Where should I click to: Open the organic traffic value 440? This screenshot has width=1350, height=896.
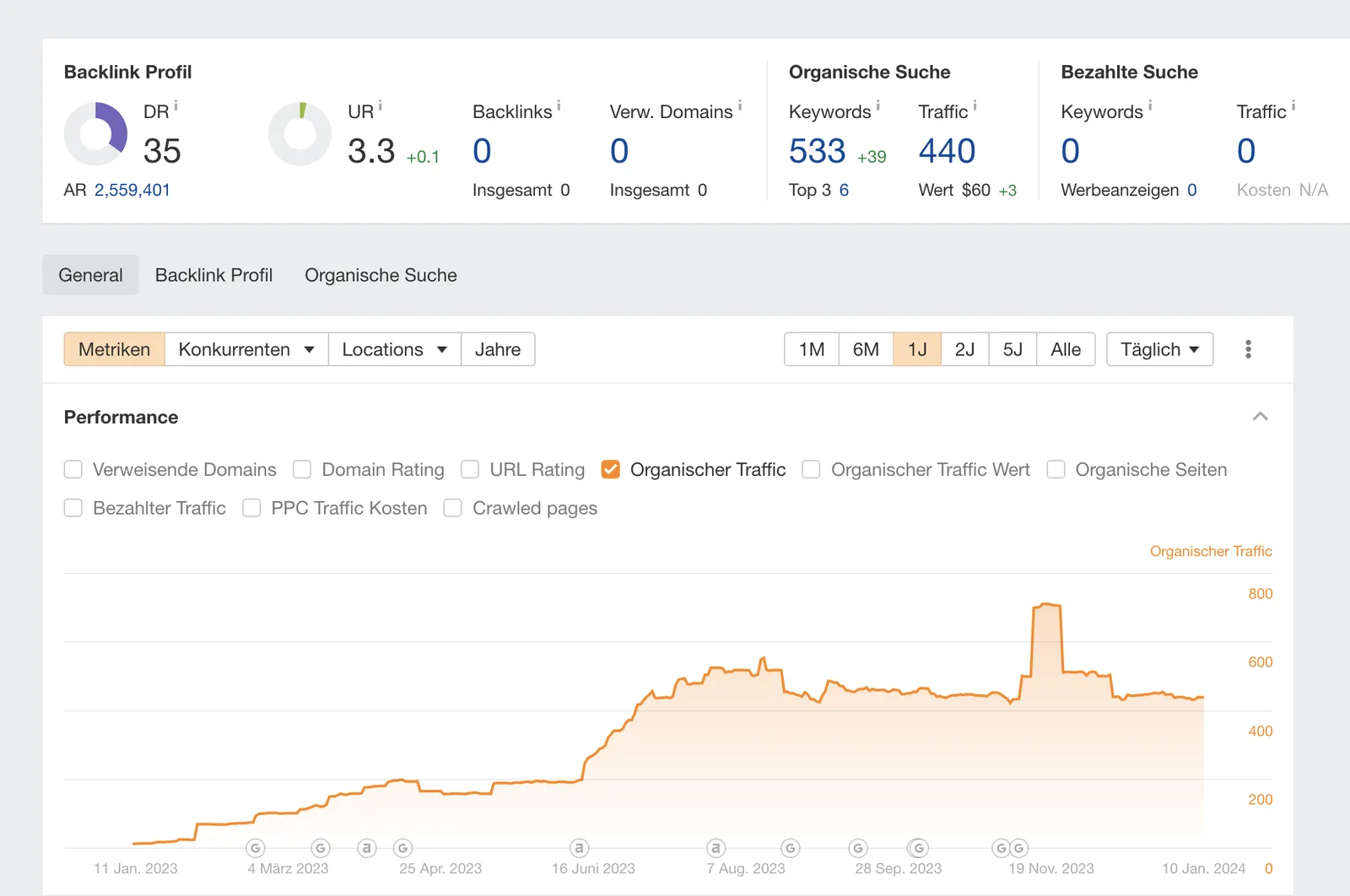947,151
